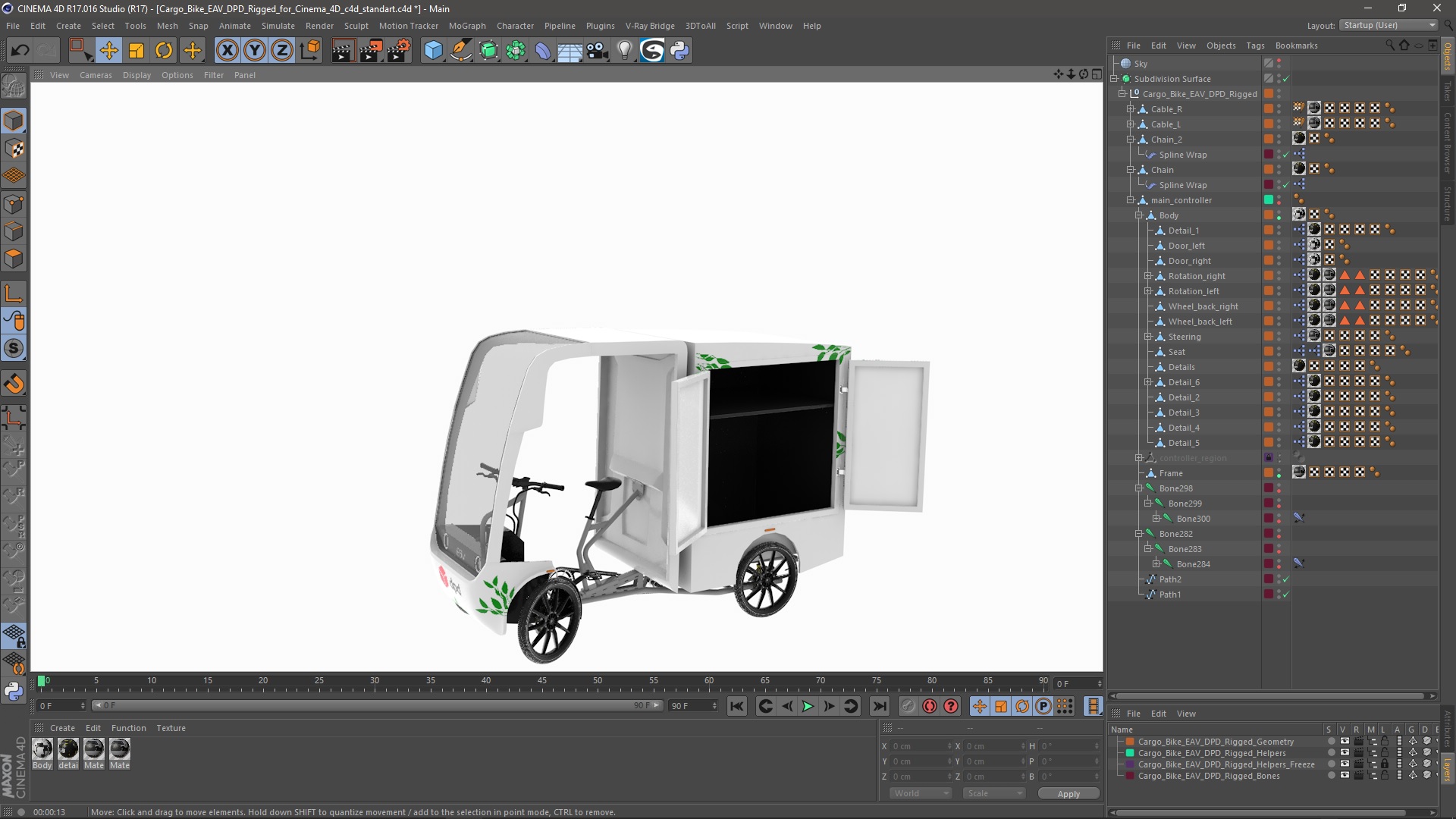This screenshot has height=819, width=1456.
Task: Click the Apply button
Action: [1068, 793]
